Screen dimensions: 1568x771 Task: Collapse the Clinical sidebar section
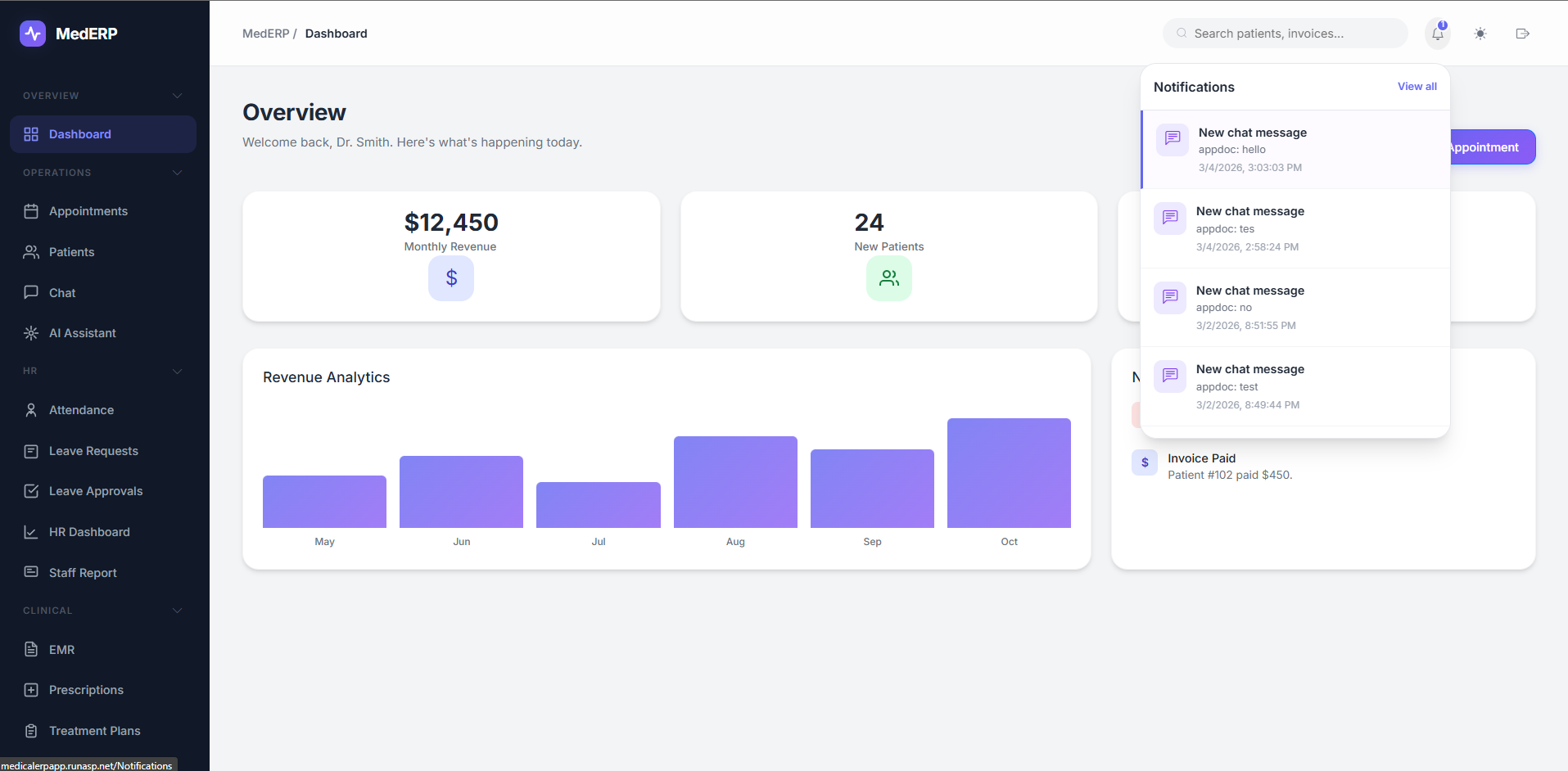(177, 611)
